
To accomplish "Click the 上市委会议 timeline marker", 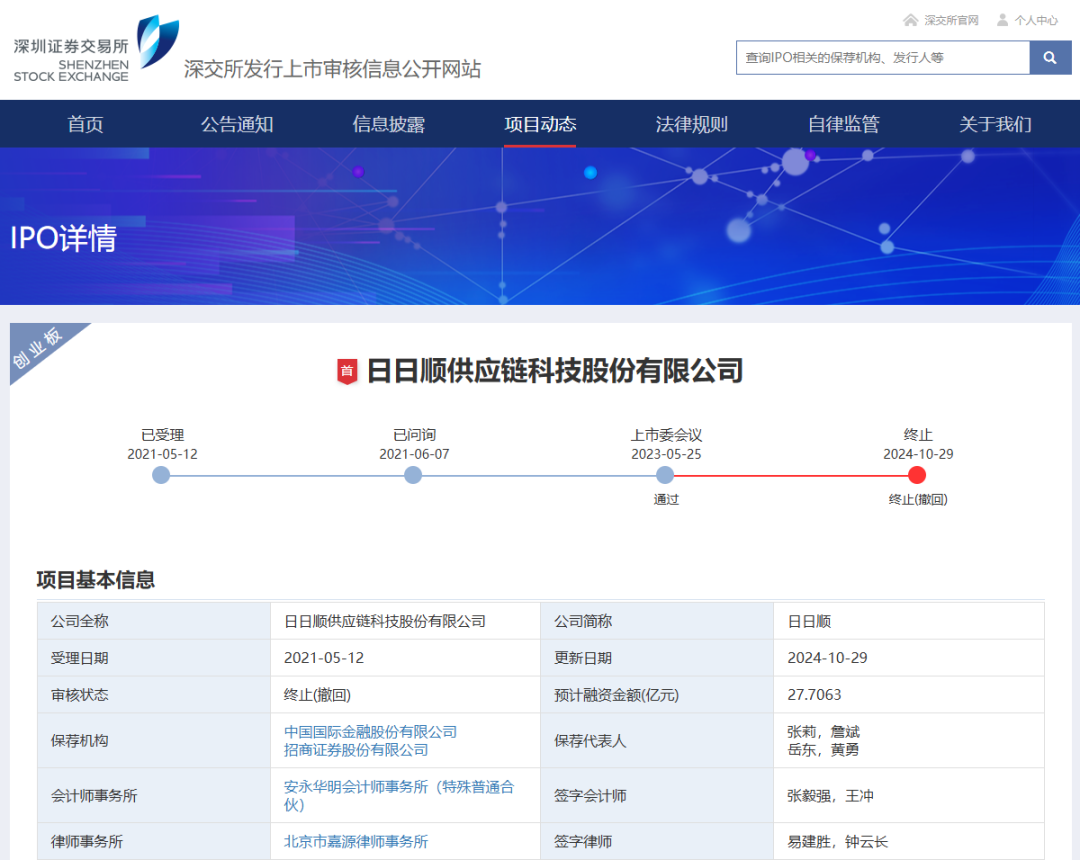I will (665, 475).
